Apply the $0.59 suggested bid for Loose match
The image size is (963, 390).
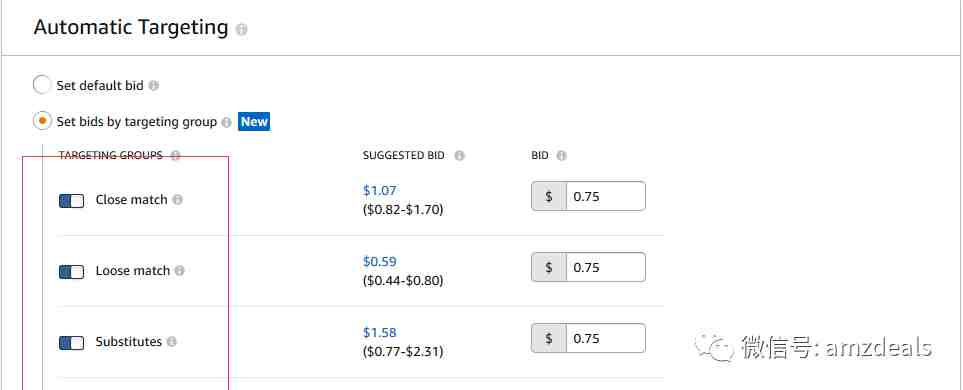pyautogui.click(x=380, y=262)
